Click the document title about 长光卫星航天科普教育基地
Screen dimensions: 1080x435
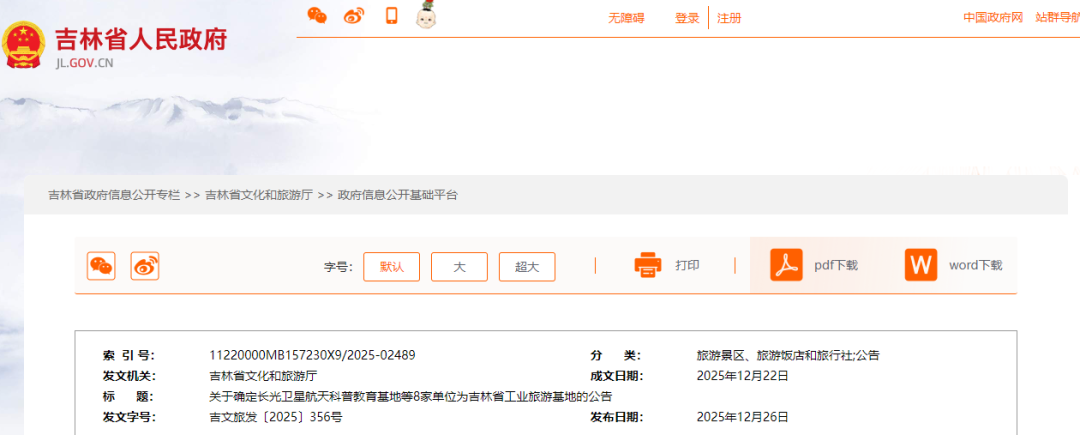pyautogui.click(x=411, y=397)
